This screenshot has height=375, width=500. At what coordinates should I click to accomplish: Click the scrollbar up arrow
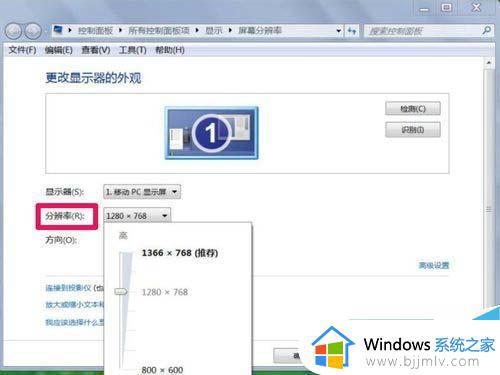pyautogui.click(x=489, y=63)
